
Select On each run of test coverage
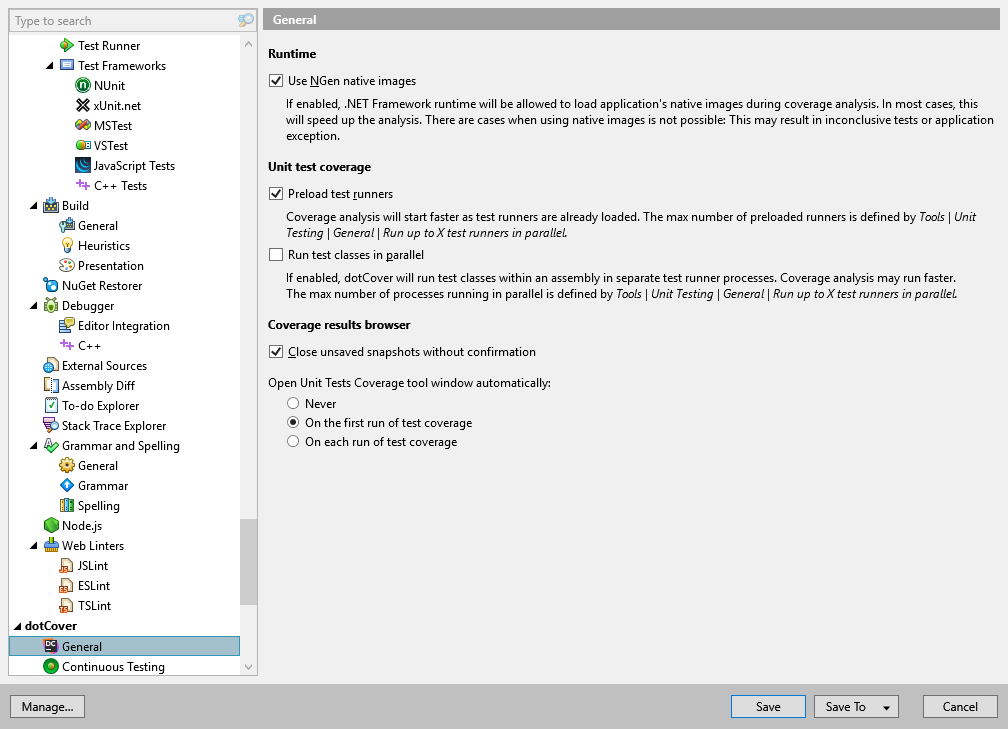pyautogui.click(x=293, y=442)
